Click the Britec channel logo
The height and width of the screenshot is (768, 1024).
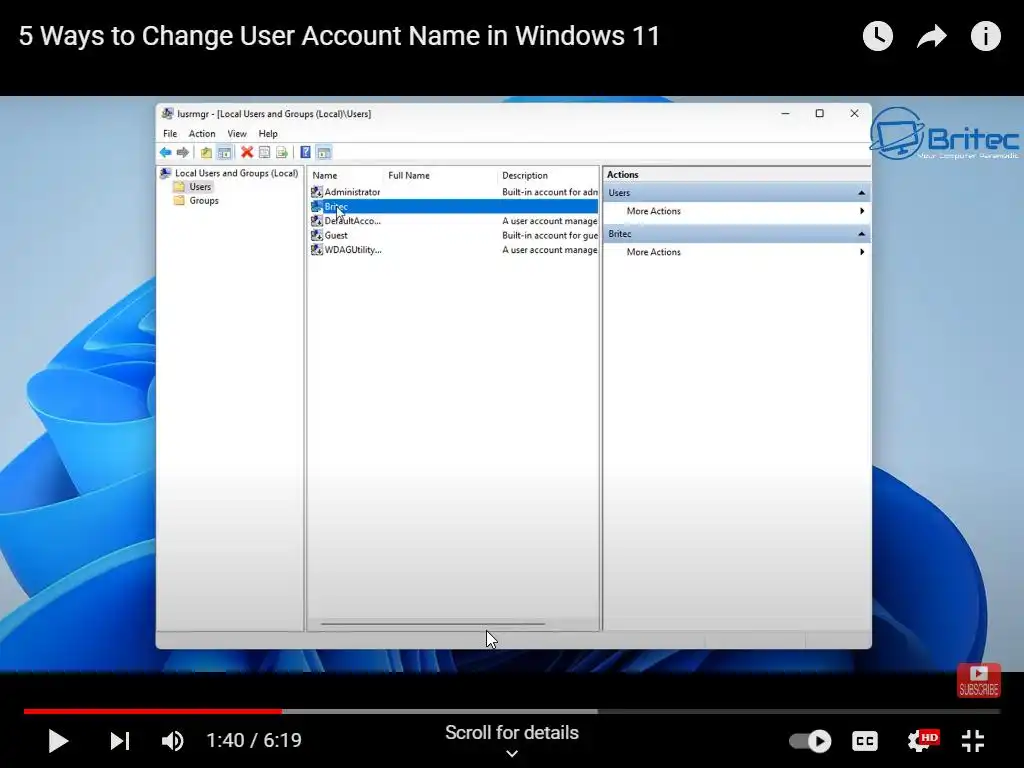click(945, 135)
